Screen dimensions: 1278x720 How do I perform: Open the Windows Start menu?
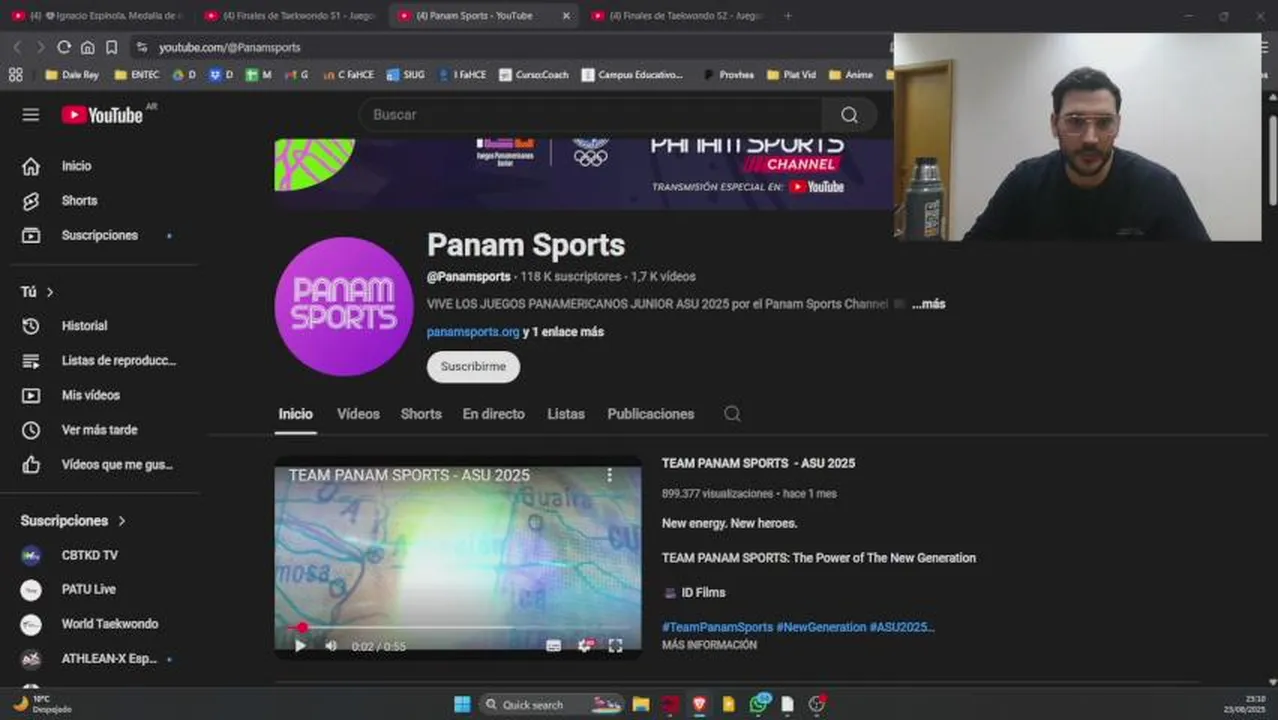click(x=462, y=704)
